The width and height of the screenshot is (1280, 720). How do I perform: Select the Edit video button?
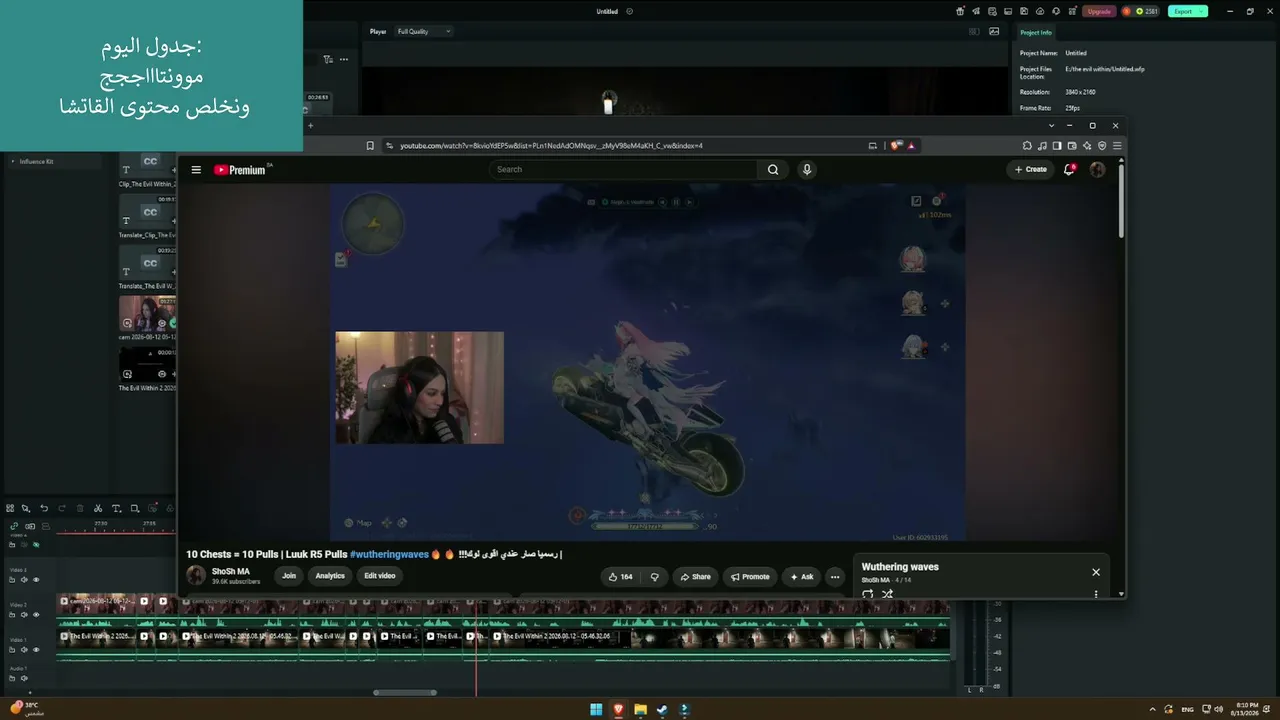(380, 576)
